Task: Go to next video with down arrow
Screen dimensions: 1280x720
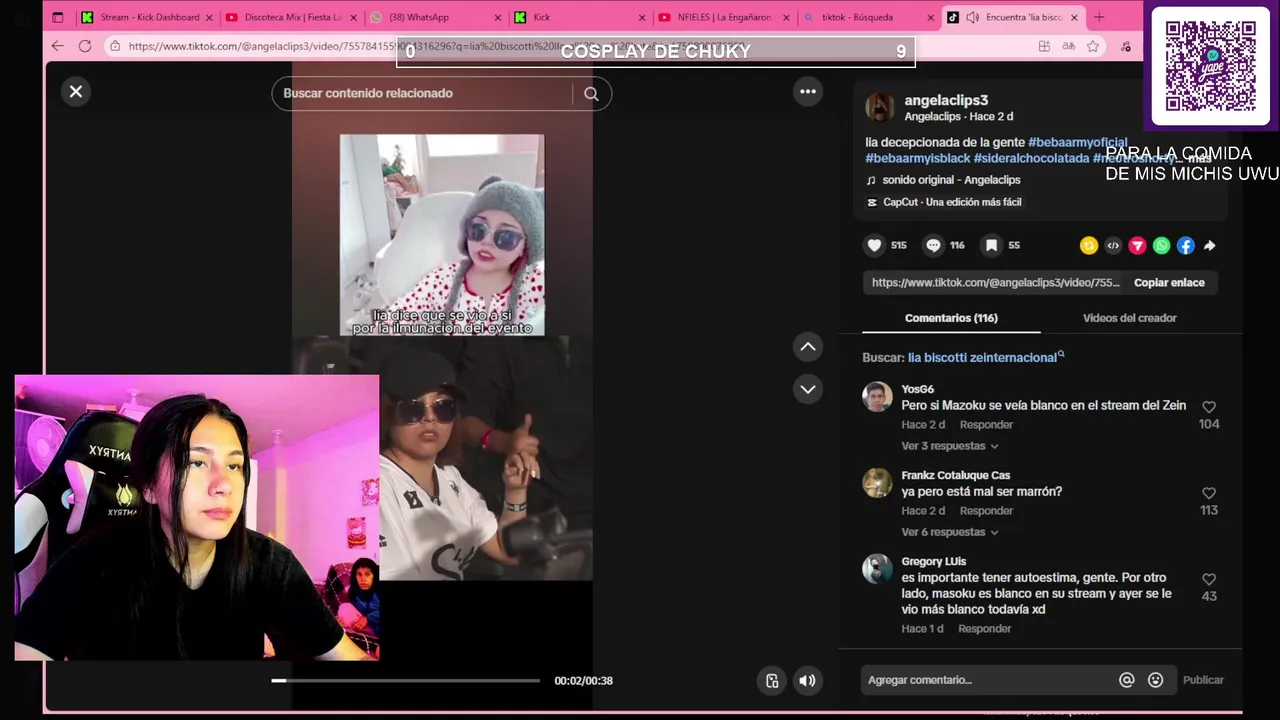Action: pyautogui.click(x=808, y=389)
